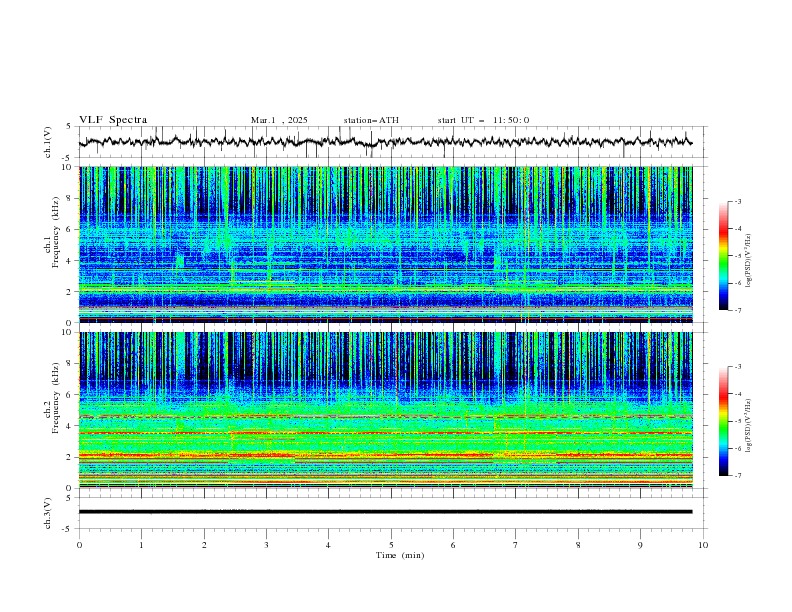Click inside the ch.1 spectrogram plot
This screenshot has width=792, height=612.
pos(386,244)
